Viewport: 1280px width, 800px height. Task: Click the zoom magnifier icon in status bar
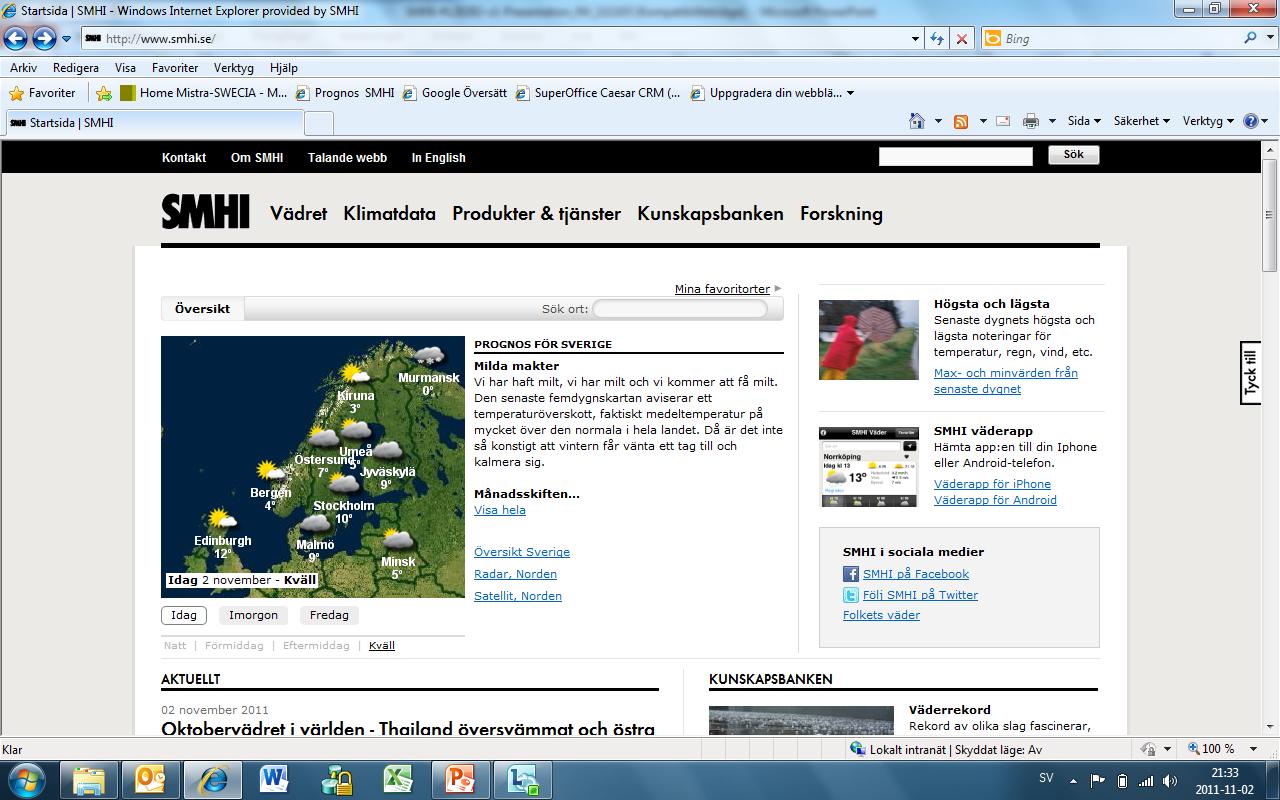1194,749
